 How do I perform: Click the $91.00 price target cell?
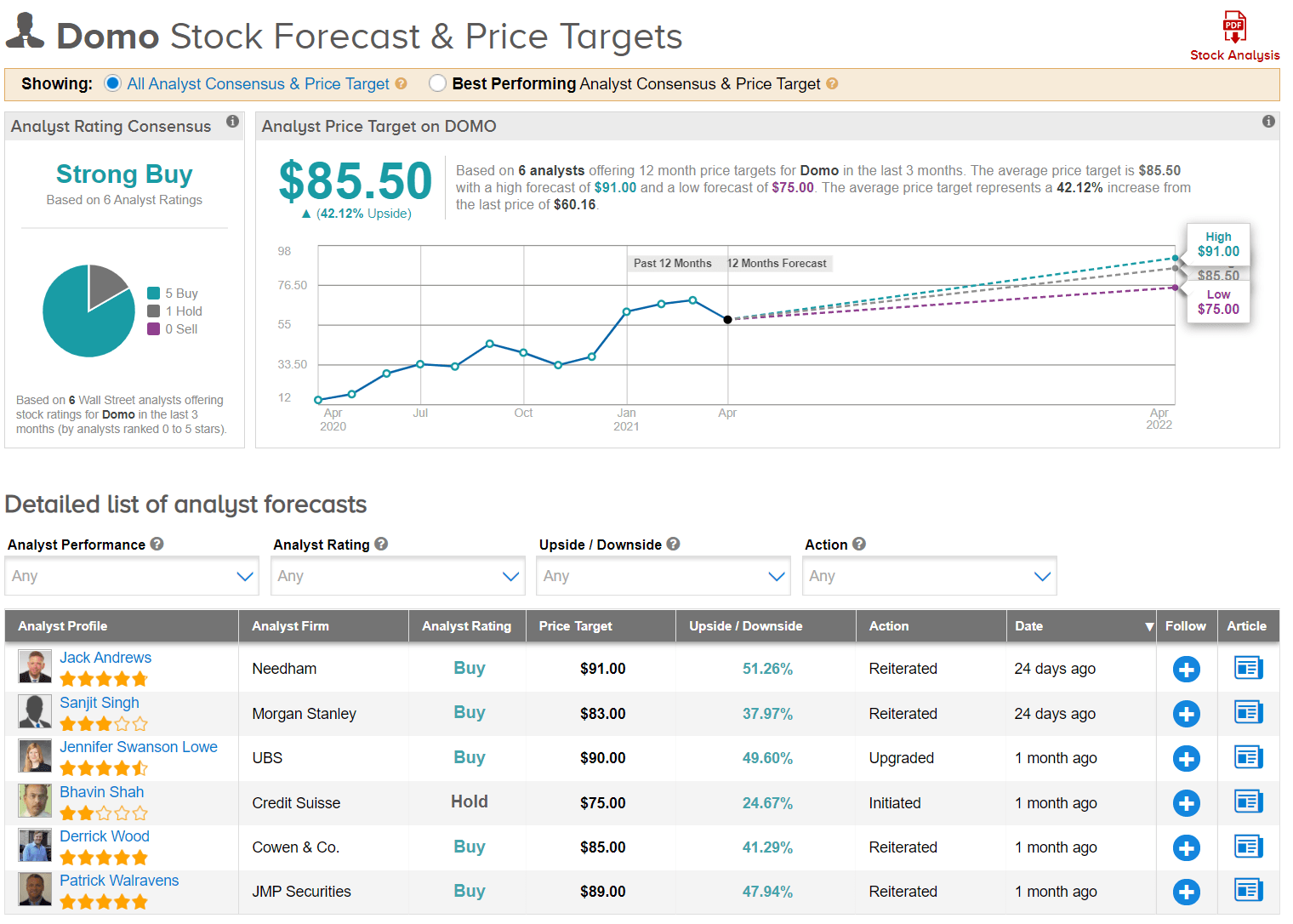coord(602,669)
